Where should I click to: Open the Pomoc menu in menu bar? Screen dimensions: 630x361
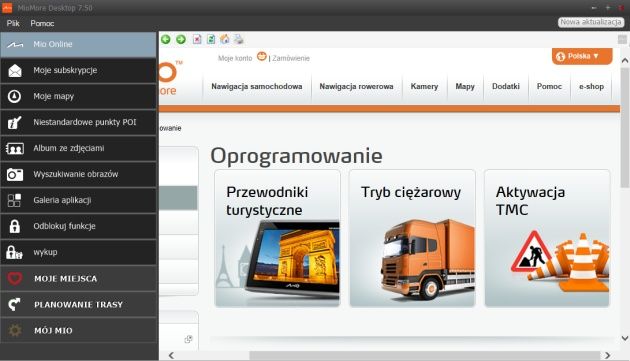pyautogui.click(x=42, y=23)
